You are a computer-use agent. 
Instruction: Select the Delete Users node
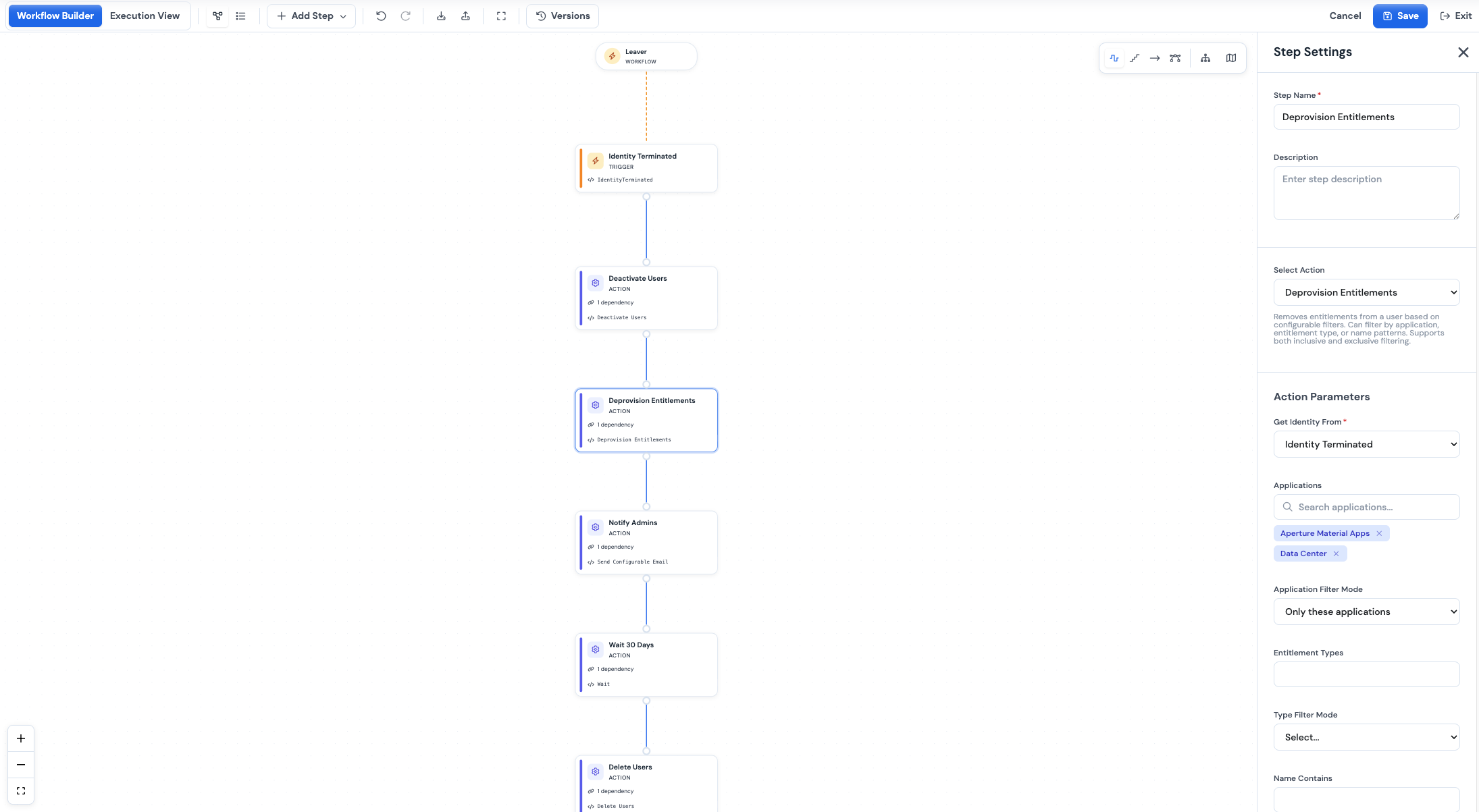click(646, 784)
